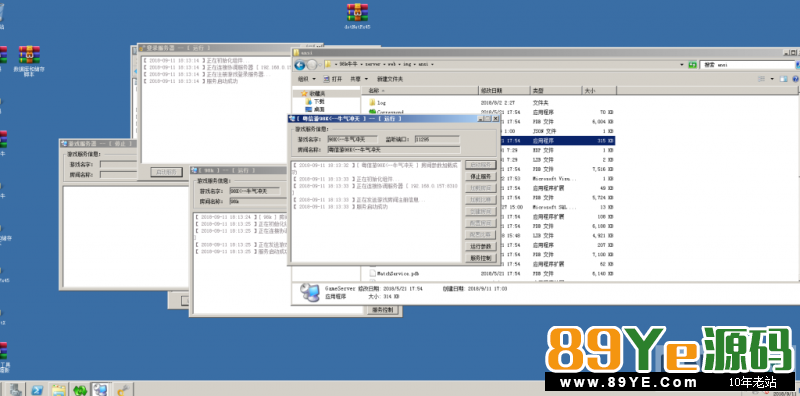Click the 停止服务 button in front server window
The width and height of the screenshot is (800, 396).
click(481, 177)
